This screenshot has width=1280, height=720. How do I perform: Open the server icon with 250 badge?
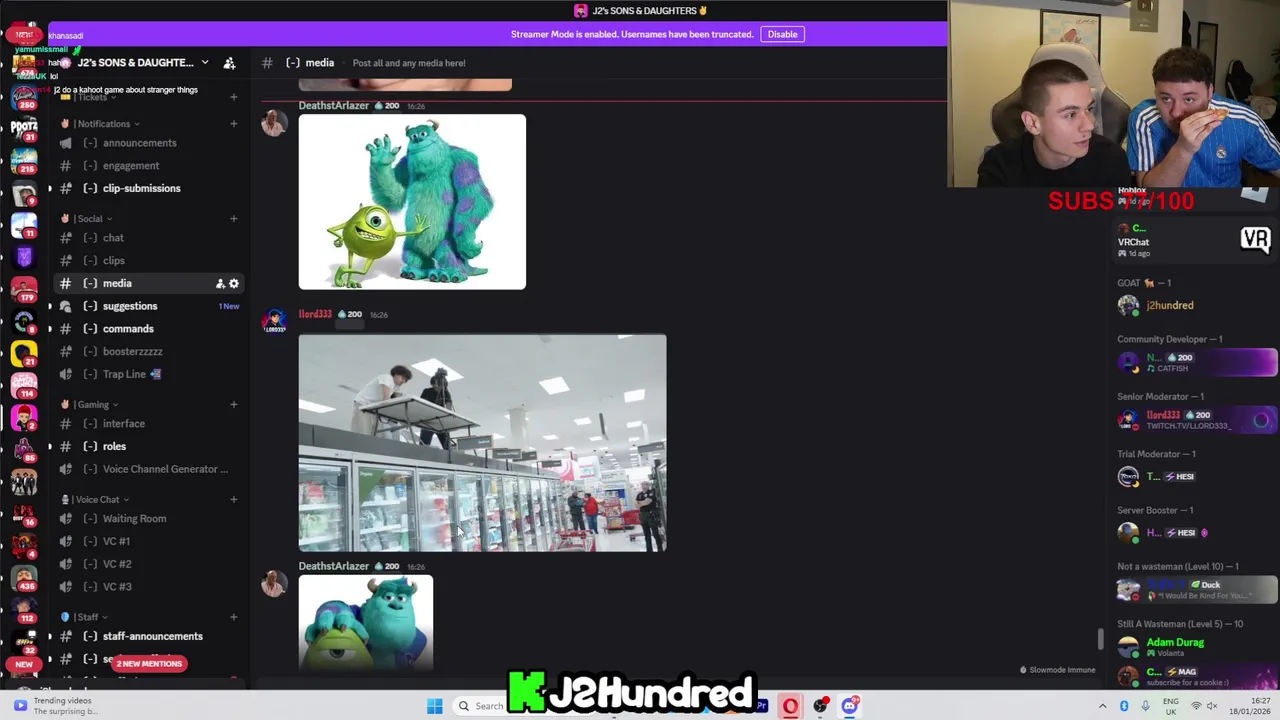[24, 97]
